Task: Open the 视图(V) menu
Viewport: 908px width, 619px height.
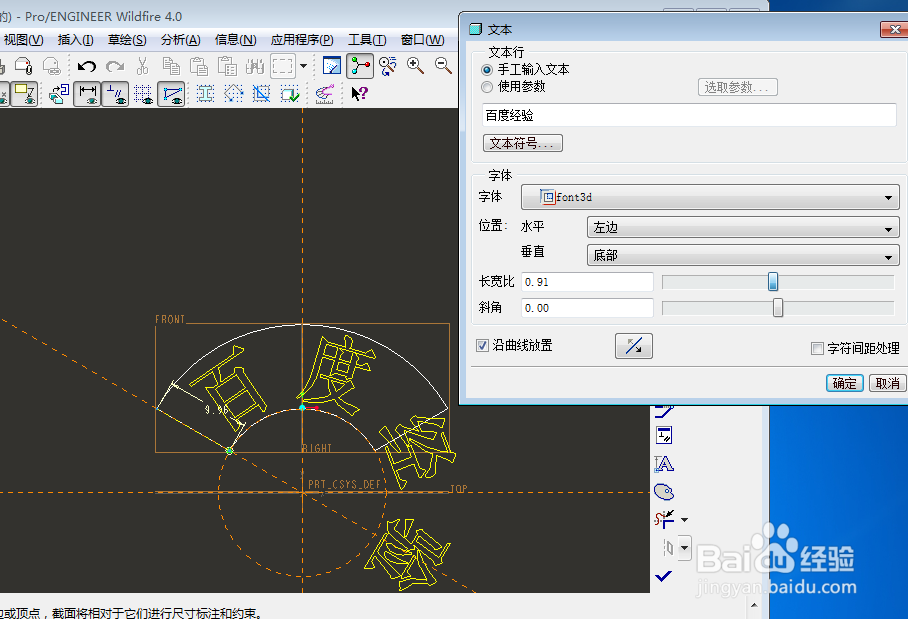Action: pyautogui.click(x=23, y=40)
